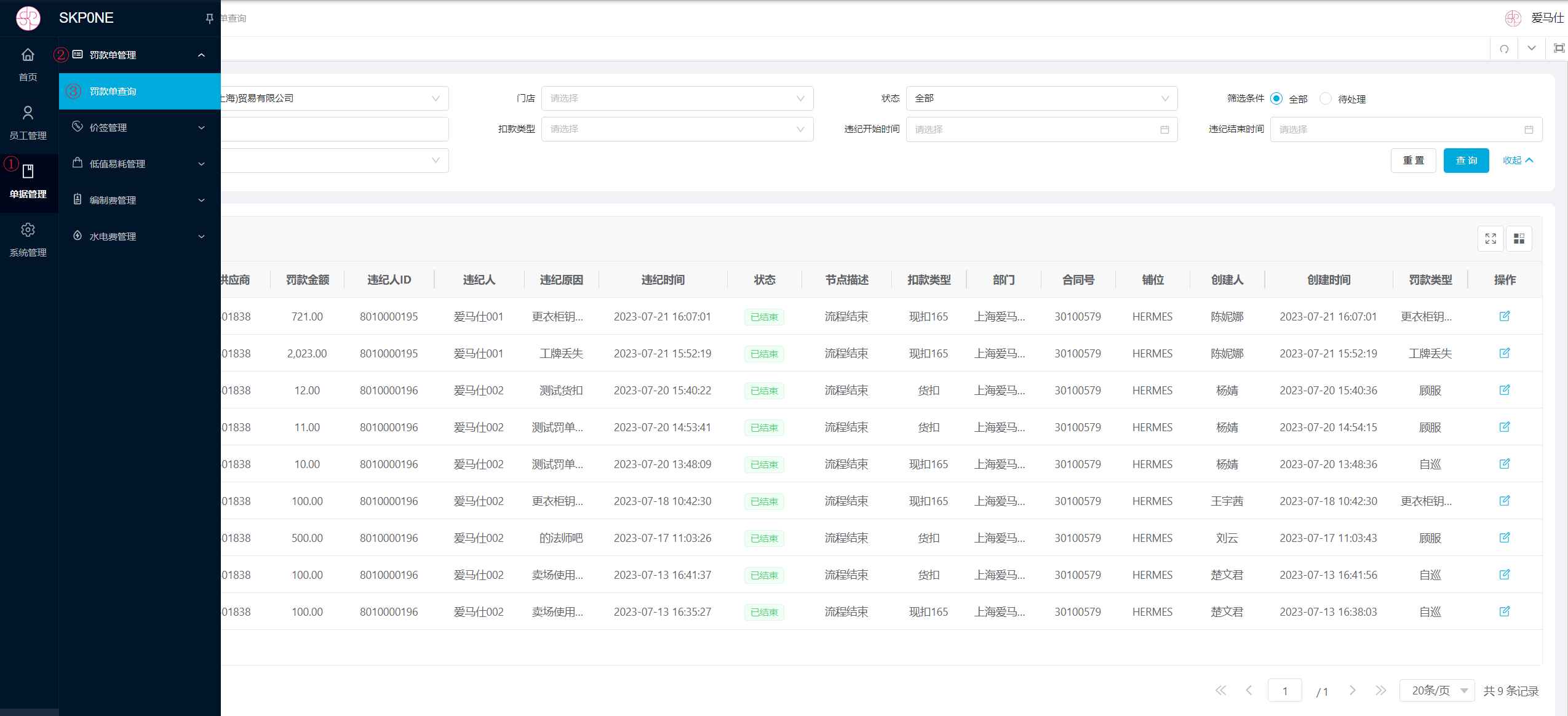Click 已结束 status tag in 721.00 row
The height and width of the screenshot is (716, 1568).
coord(765,317)
